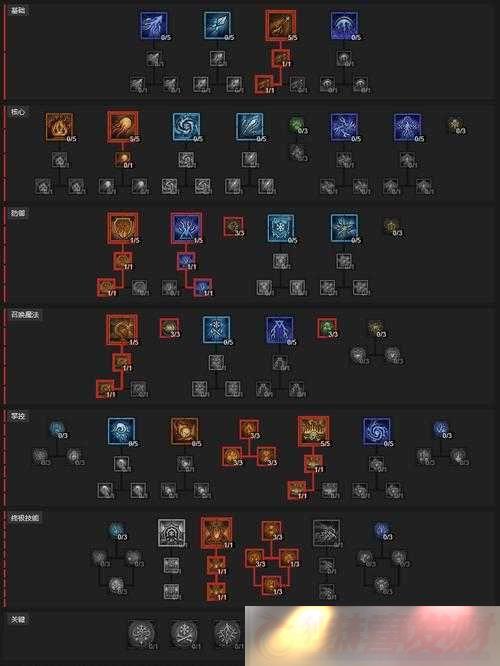
Task: Select the Hydra skill in 召唤魔法 section
Action: point(122,330)
